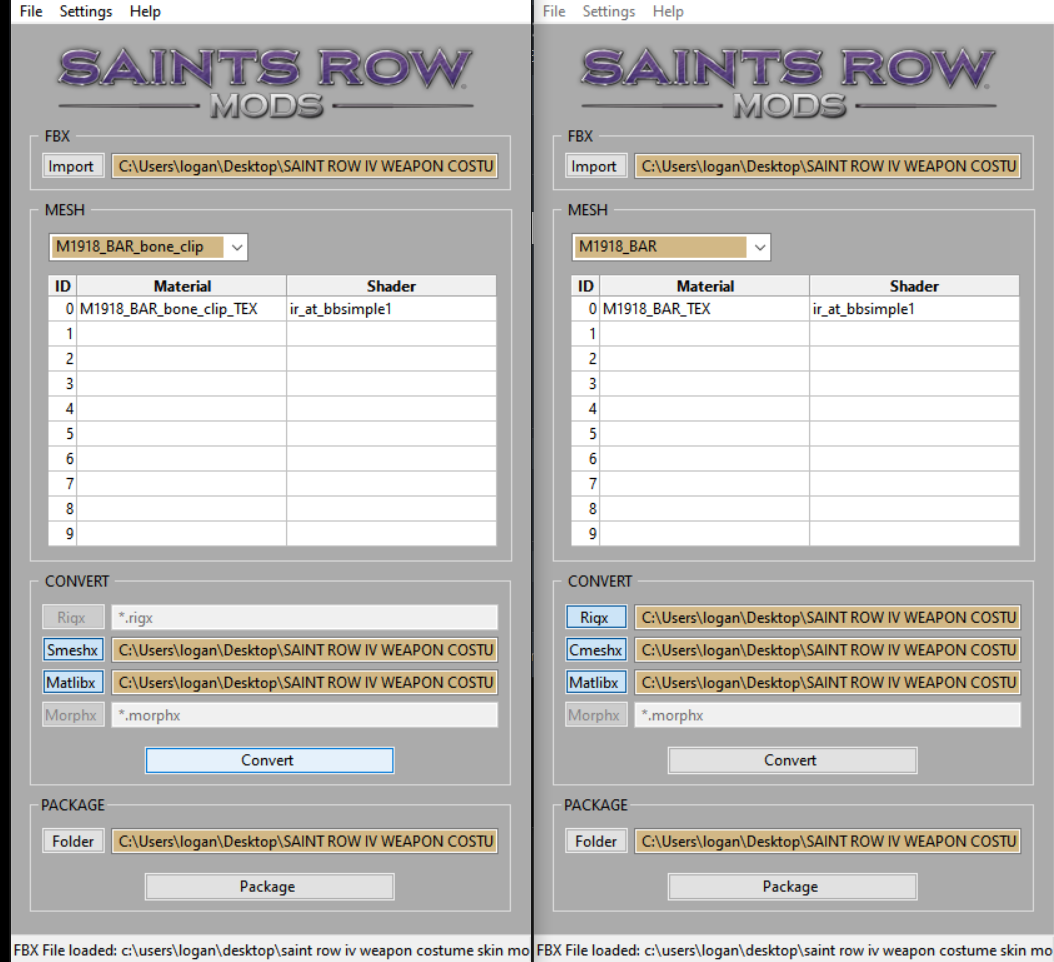
Task: Open the File menu in left window
Action: click(31, 11)
